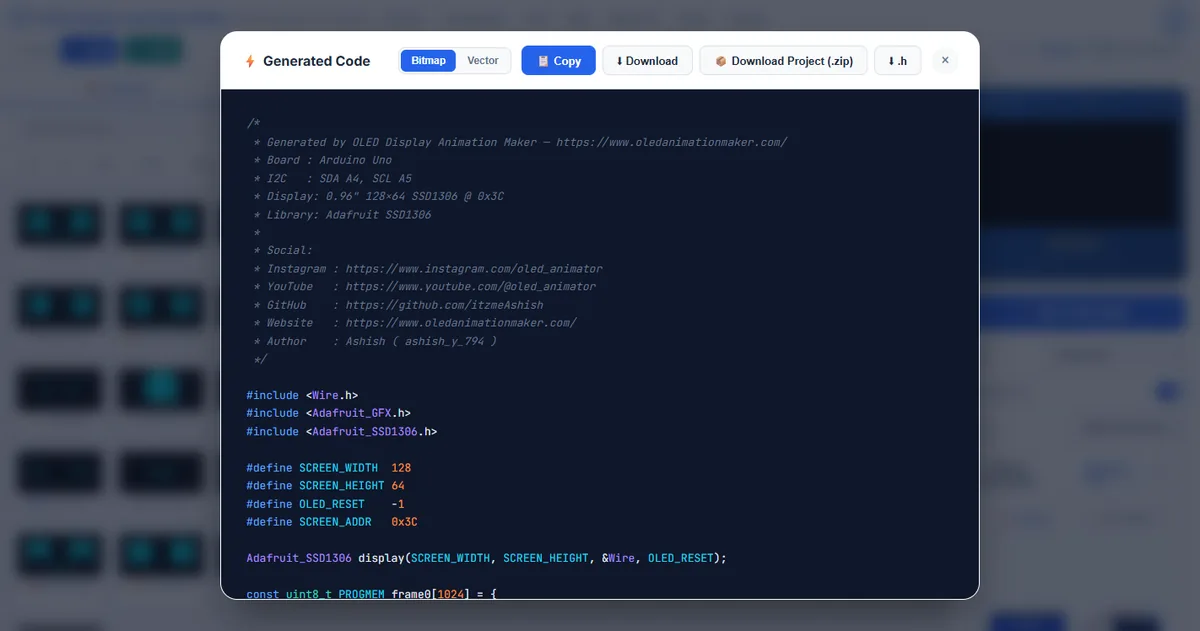Click the frame0[1024] array declaration line
This screenshot has width=1200, height=631.
372,594
